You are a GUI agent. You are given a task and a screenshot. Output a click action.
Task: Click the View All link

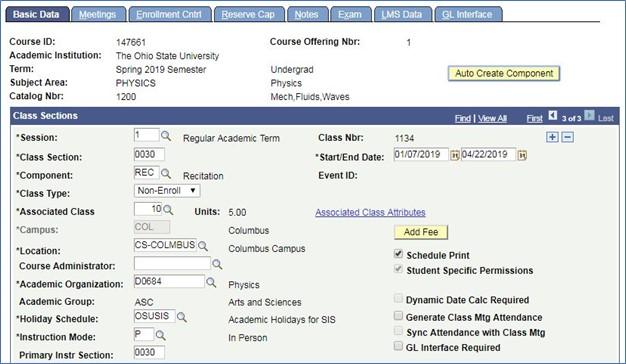pos(492,119)
